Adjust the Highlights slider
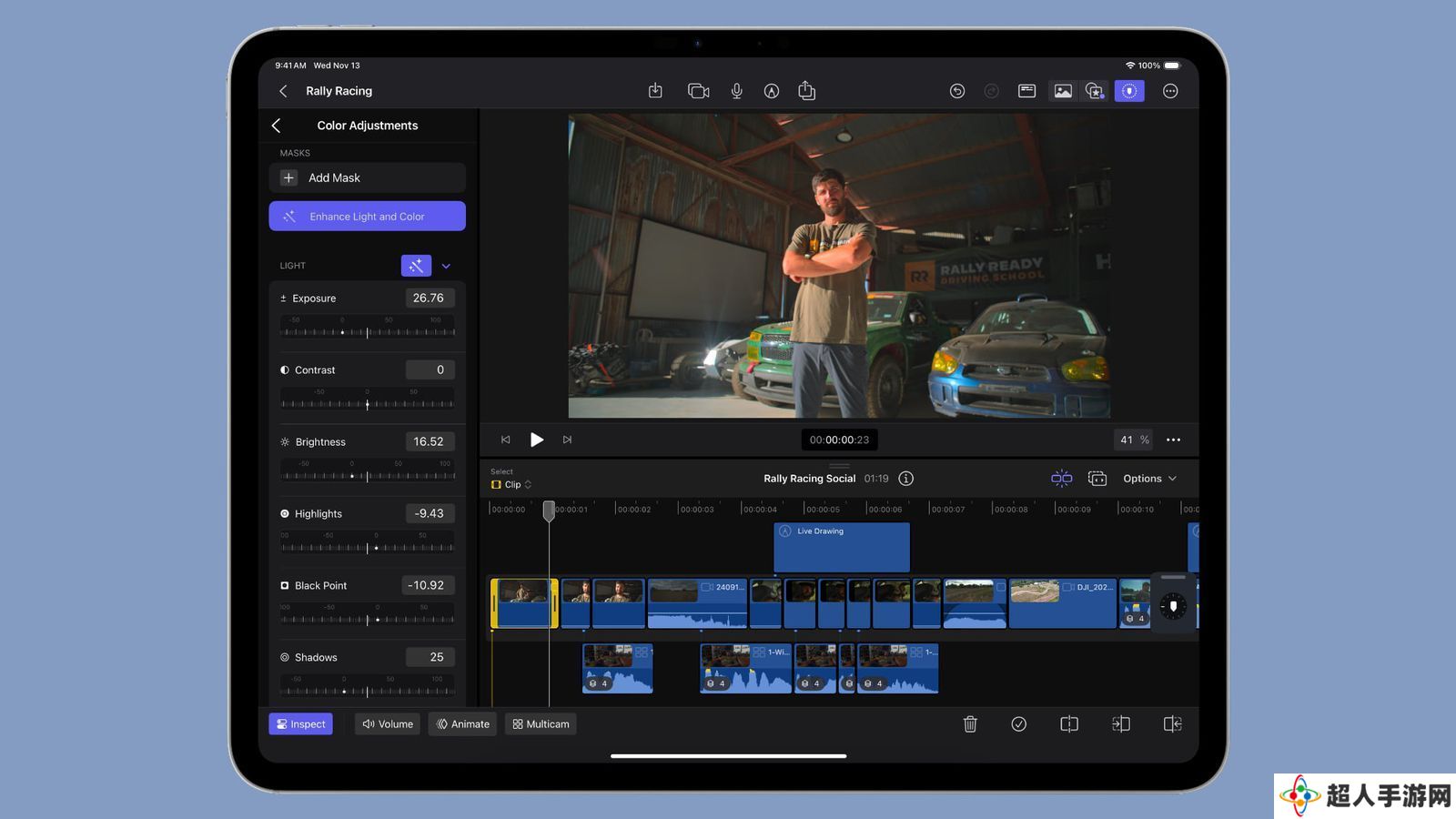Screen dimensions: 1456x819 (368, 543)
